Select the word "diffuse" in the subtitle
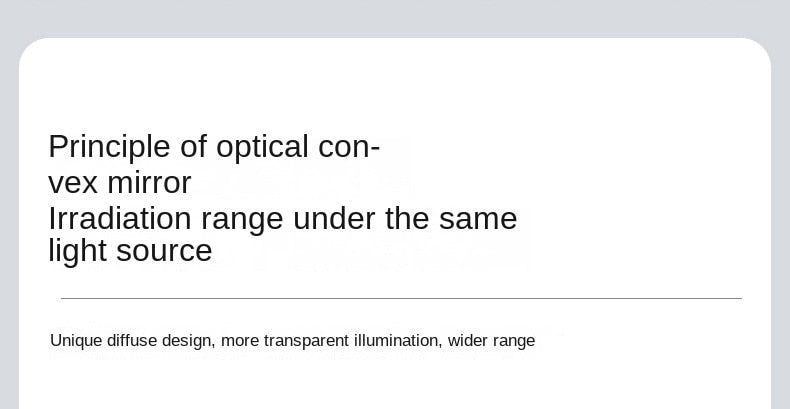790x409 pixels. click(132, 340)
